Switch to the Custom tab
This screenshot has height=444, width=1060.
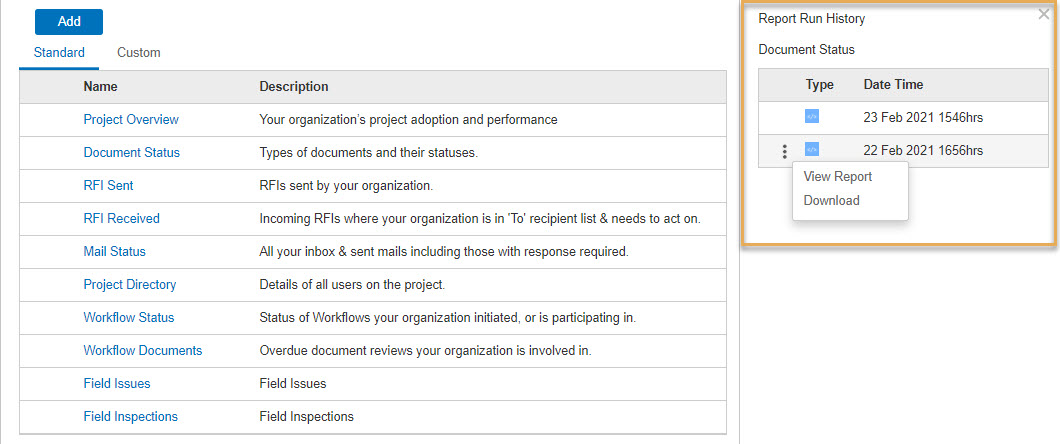point(139,53)
